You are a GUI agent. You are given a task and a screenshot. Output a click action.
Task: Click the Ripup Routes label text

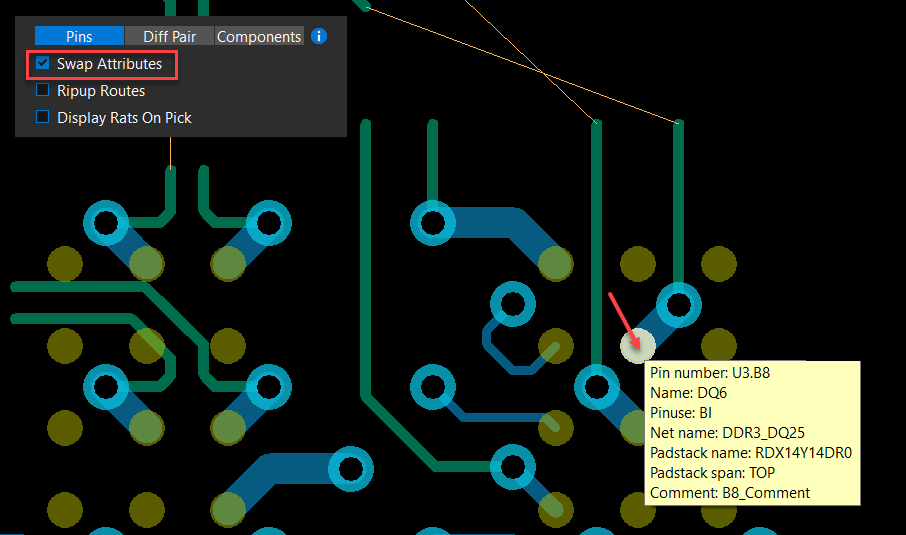[101, 91]
